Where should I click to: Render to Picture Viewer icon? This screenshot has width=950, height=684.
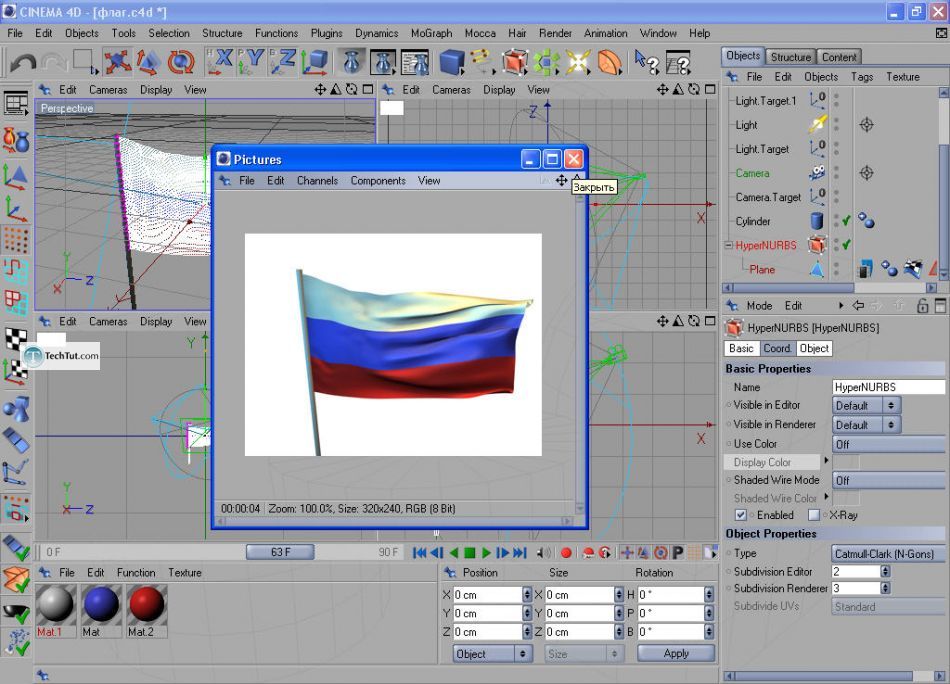tap(383, 62)
